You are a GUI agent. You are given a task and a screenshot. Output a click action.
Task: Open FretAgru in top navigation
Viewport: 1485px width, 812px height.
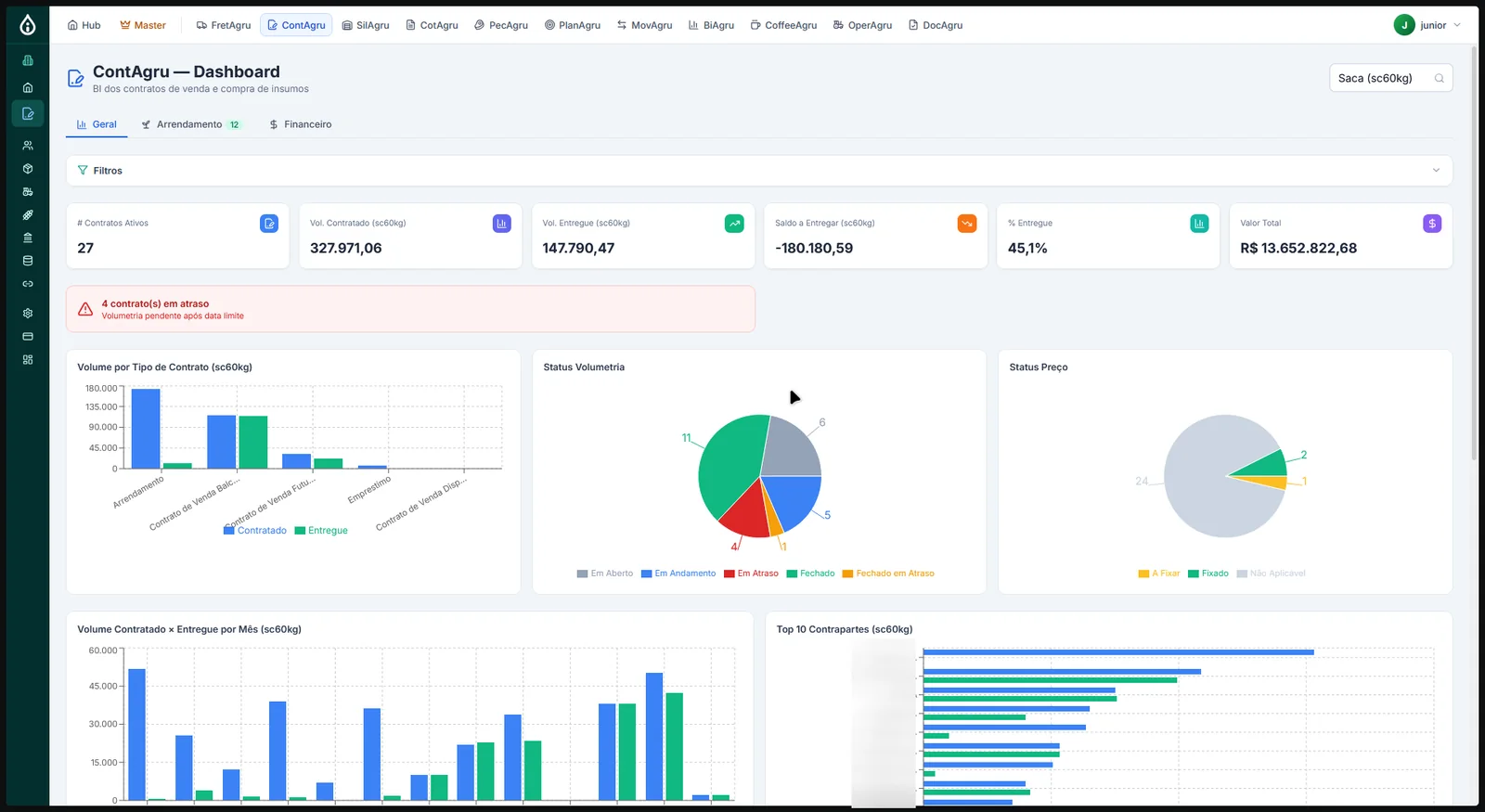pos(224,25)
